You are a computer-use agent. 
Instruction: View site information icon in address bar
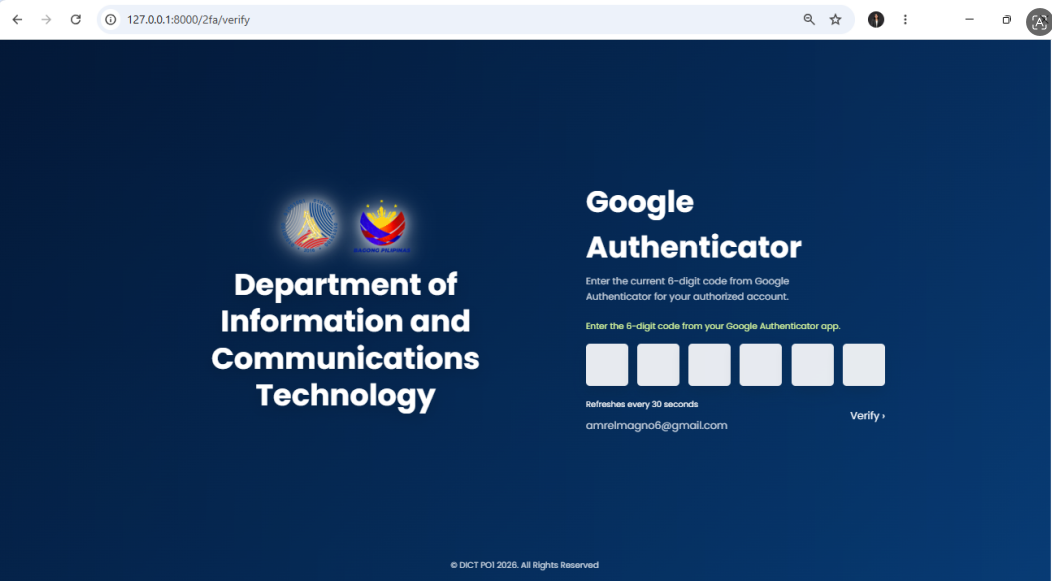[111, 19]
